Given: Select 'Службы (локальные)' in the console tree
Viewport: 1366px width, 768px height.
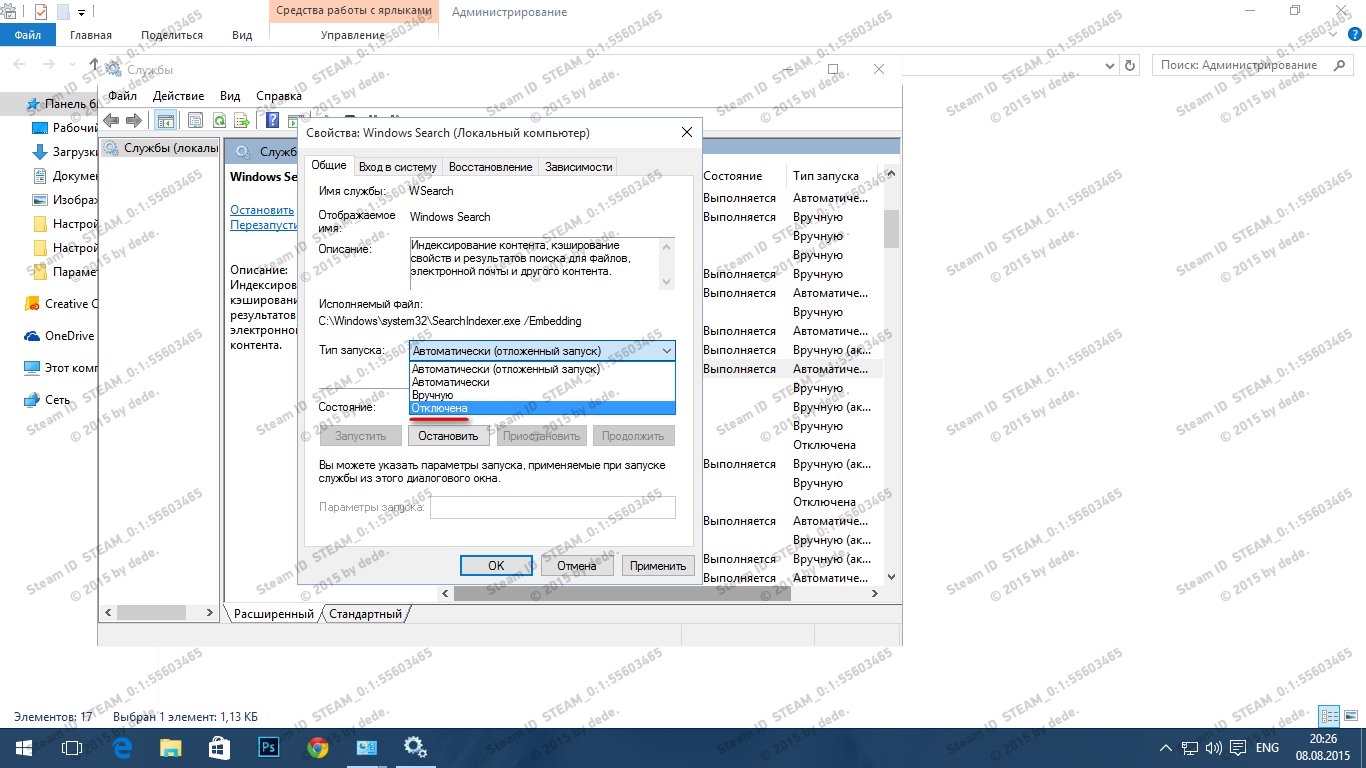Looking at the screenshot, I should coord(161,149).
